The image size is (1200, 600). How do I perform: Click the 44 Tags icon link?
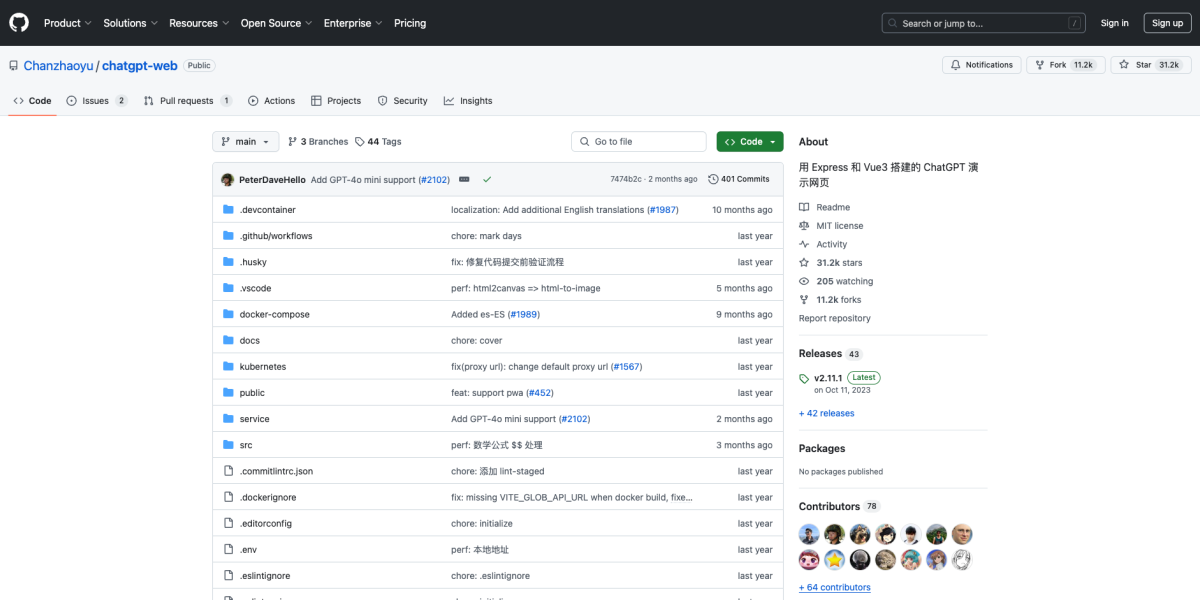point(360,142)
